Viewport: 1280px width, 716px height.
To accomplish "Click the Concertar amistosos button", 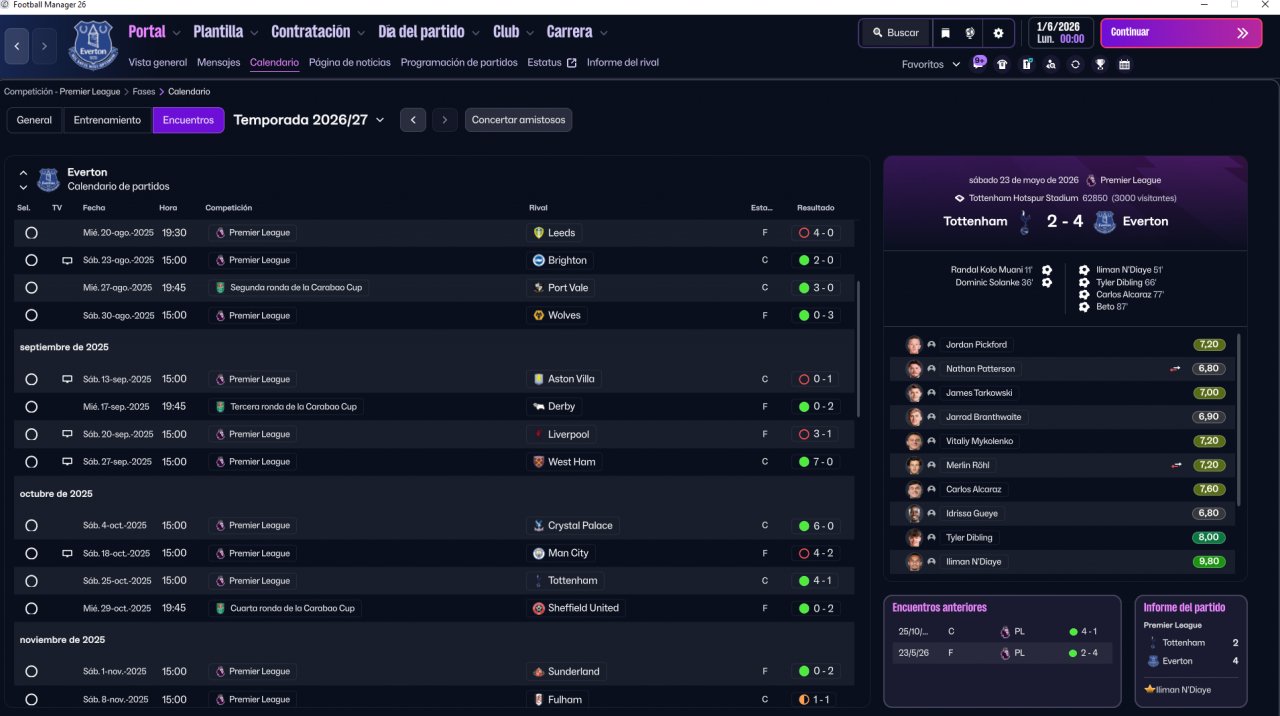I will pos(518,120).
